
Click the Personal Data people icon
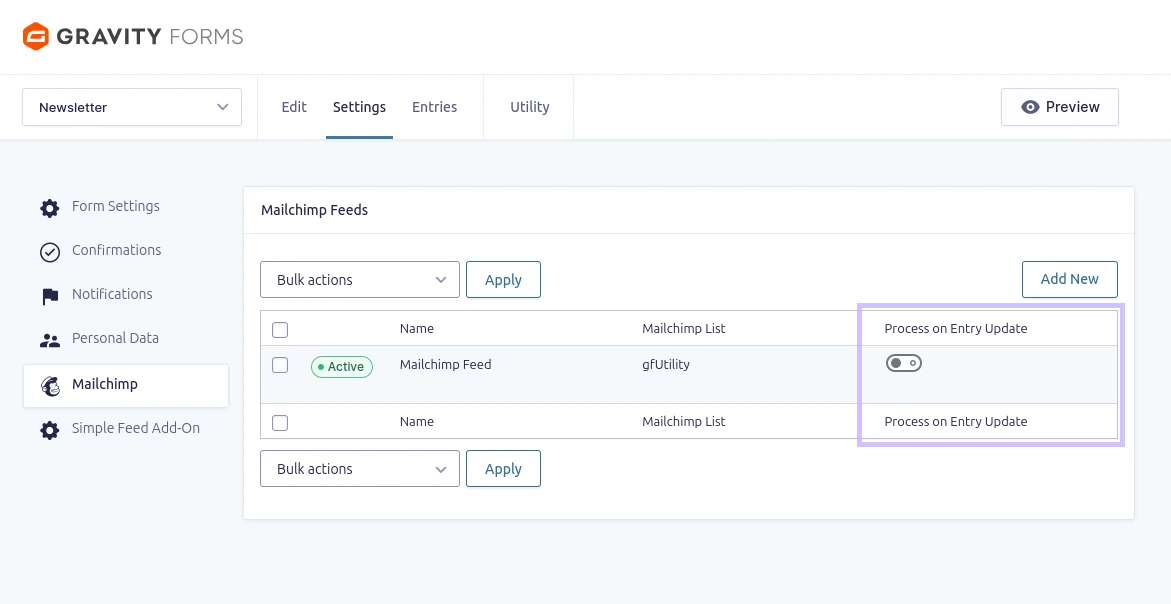(49, 340)
